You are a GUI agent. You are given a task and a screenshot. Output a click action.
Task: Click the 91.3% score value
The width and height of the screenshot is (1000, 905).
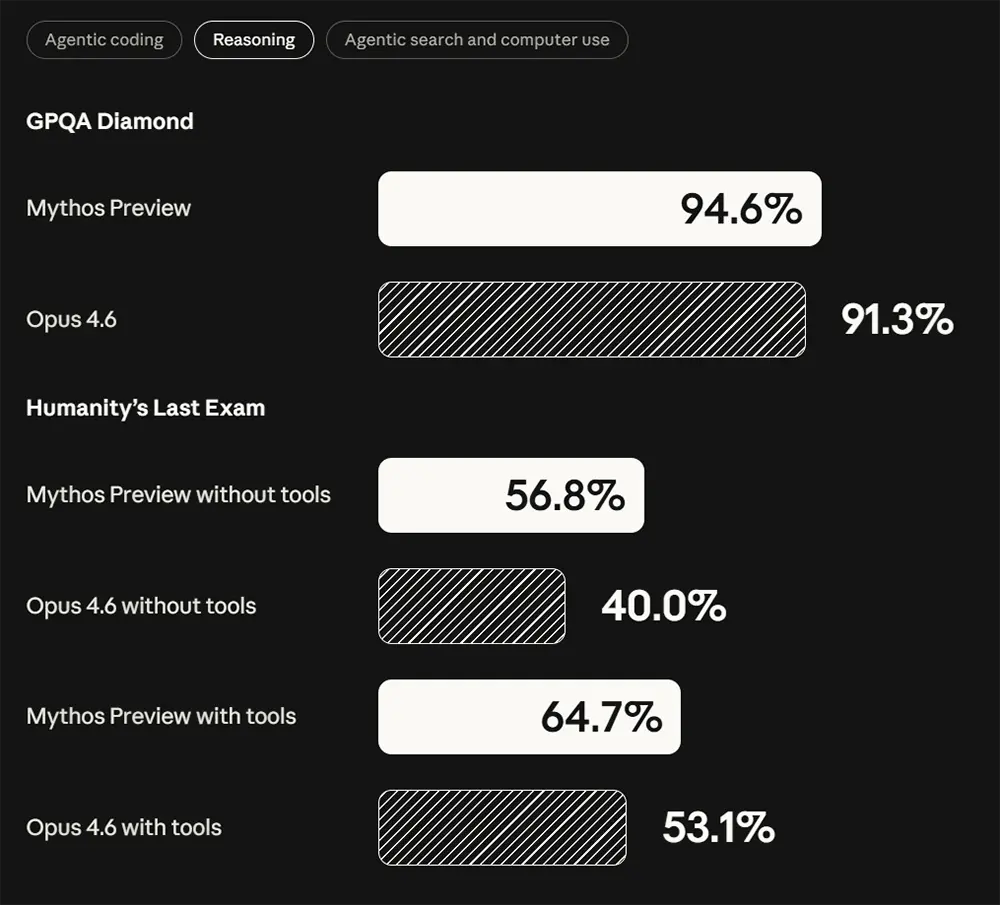[x=897, y=319]
